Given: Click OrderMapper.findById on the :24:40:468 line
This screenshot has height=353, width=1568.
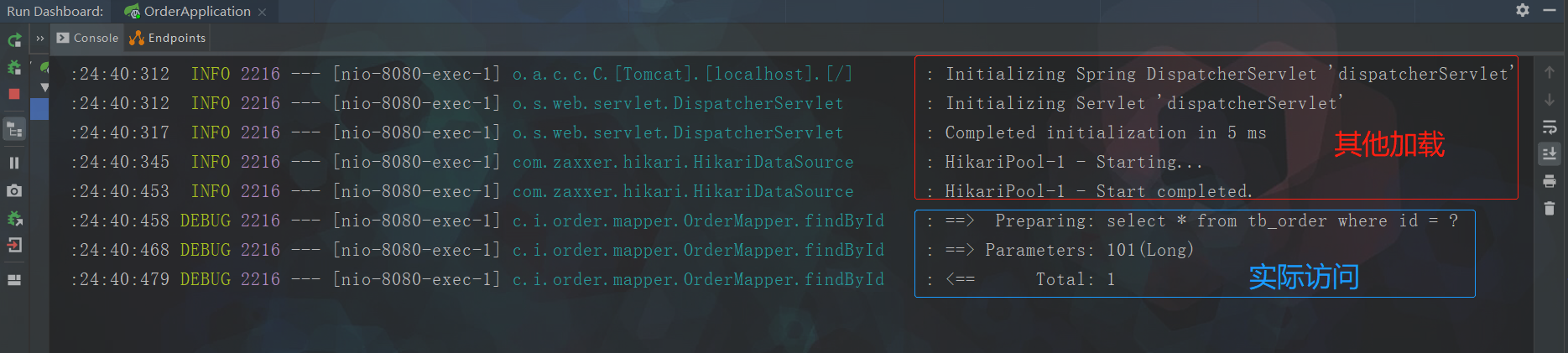Looking at the screenshot, I should [698, 250].
